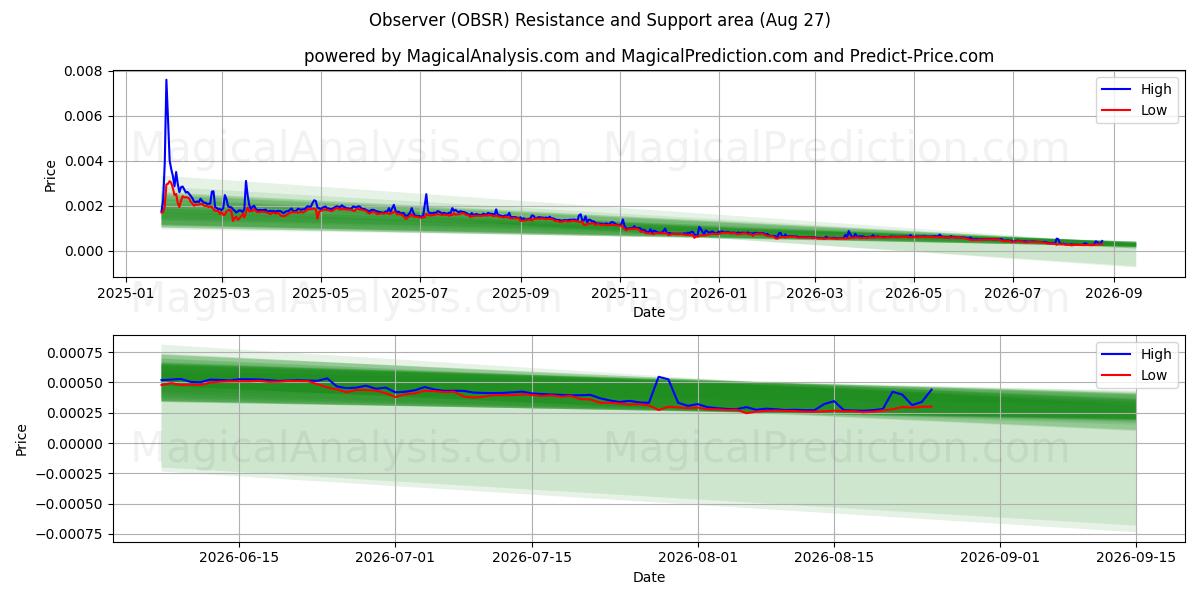
Task: Click the 2025-09 tick label
Action: (x=521, y=294)
